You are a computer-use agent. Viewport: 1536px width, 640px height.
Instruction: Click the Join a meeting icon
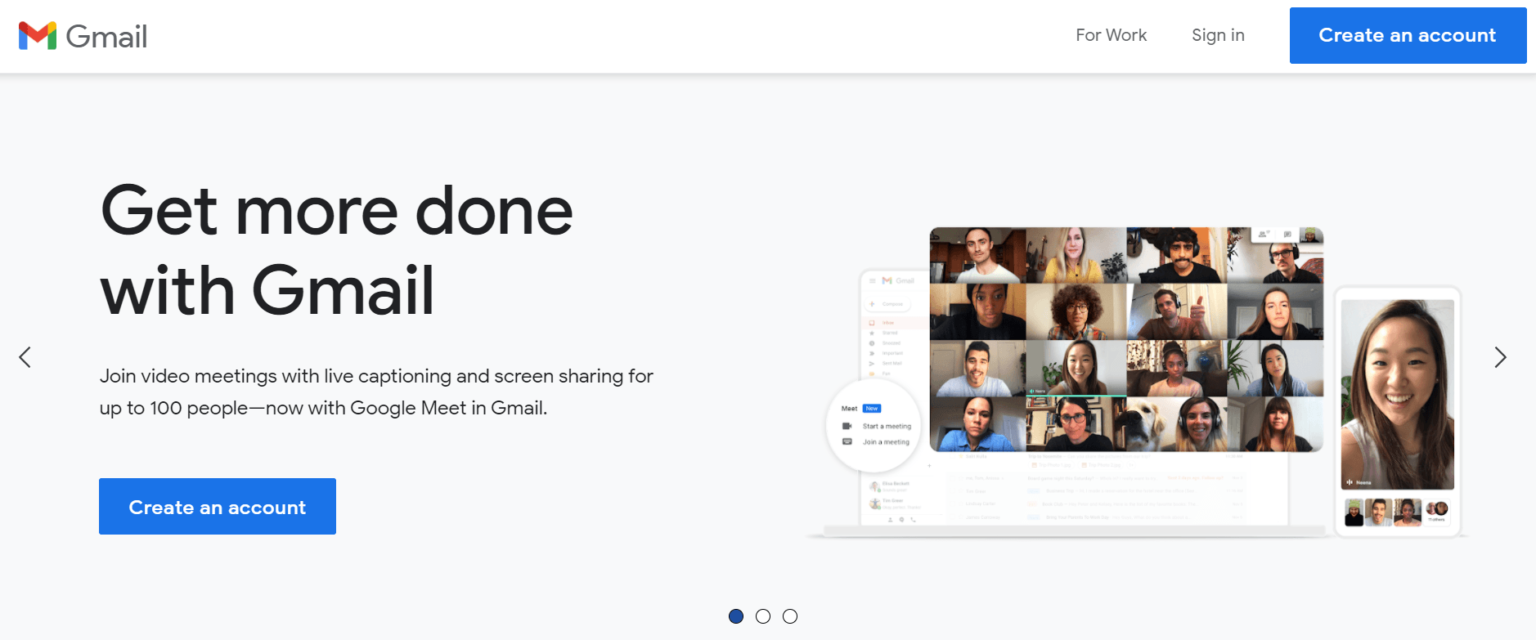click(x=847, y=441)
